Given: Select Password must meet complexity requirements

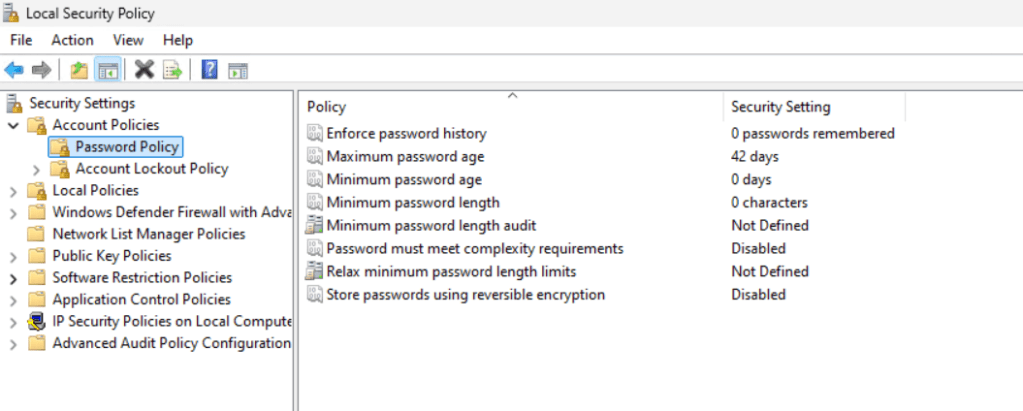Looking at the screenshot, I should click(x=474, y=248).
